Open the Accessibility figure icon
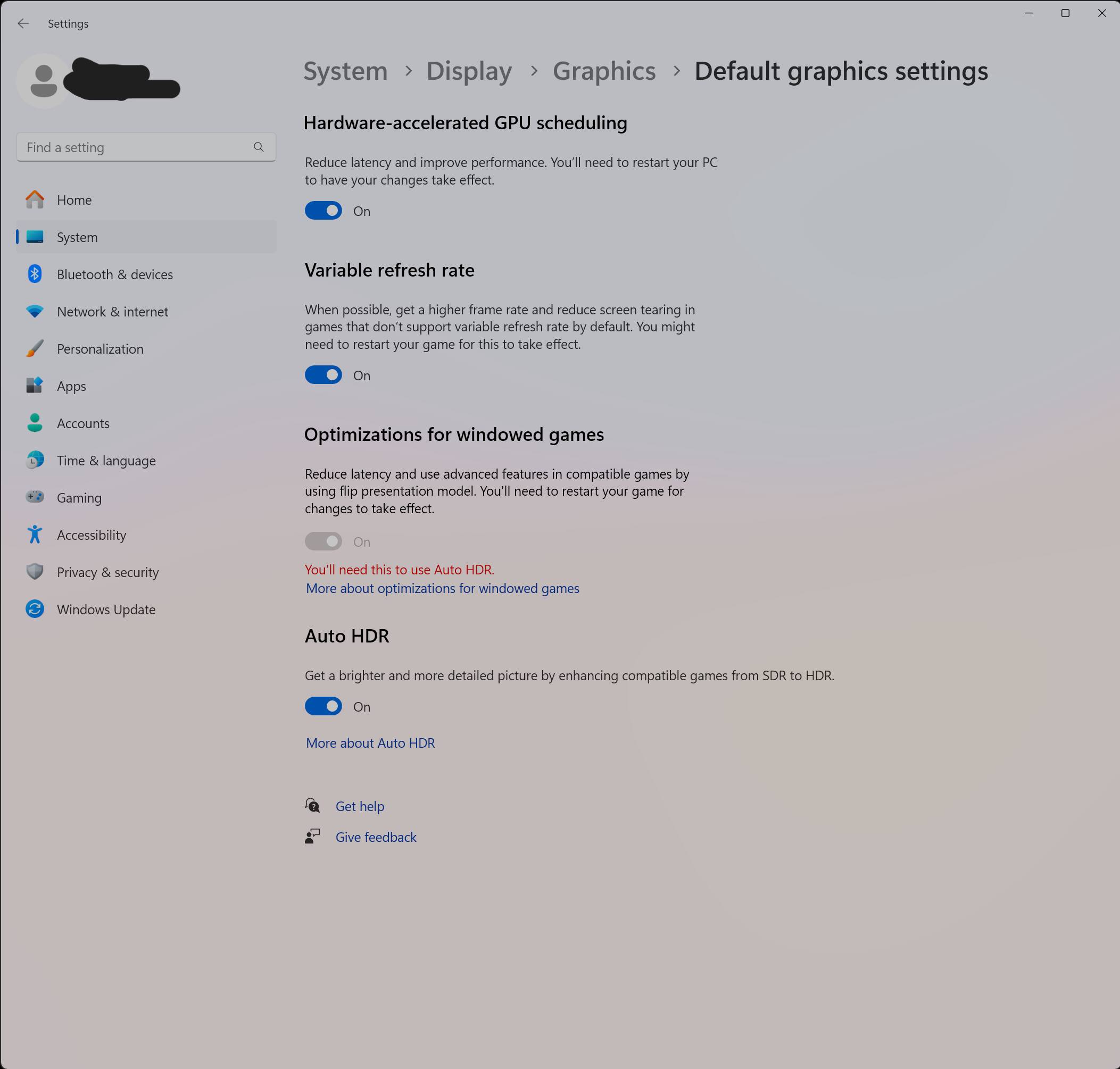Image resolution: width=1120 pixels, height=1069 pixels. tap(35, 534)
